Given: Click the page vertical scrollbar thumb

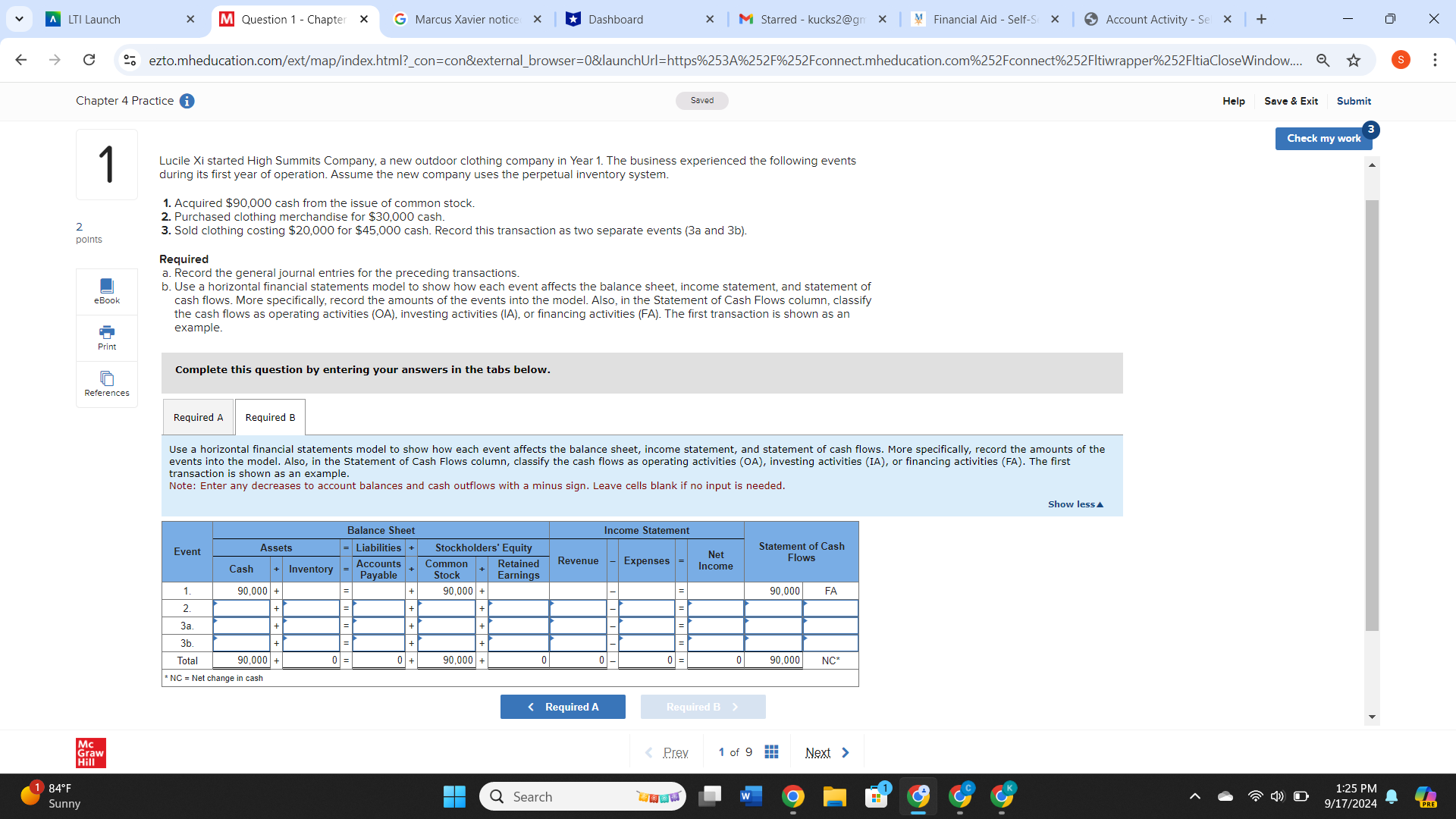Looking at the screenshot, I should [x=1372, y=414].
